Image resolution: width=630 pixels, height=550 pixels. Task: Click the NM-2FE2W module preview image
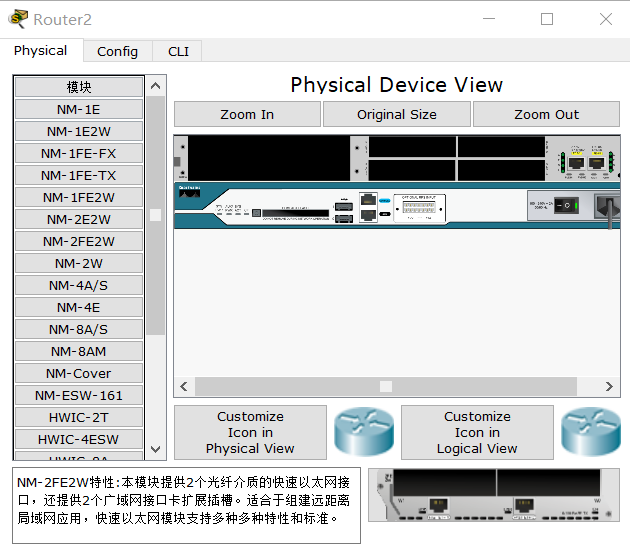click(x=494, y=495)
